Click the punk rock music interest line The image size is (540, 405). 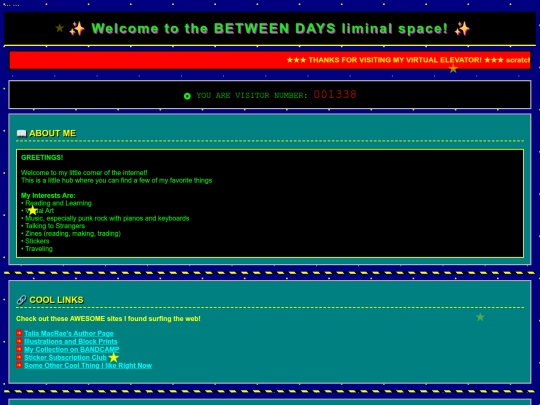pos(107,218)
